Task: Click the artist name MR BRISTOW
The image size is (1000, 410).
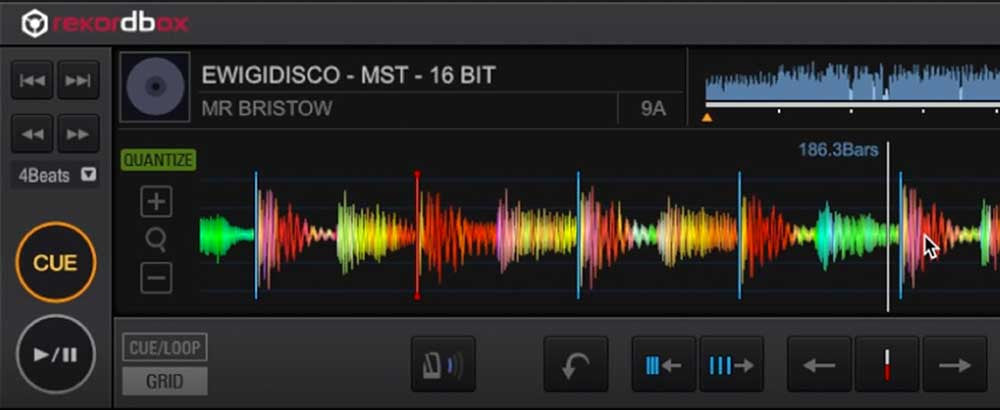Action: tap(267, 108)
